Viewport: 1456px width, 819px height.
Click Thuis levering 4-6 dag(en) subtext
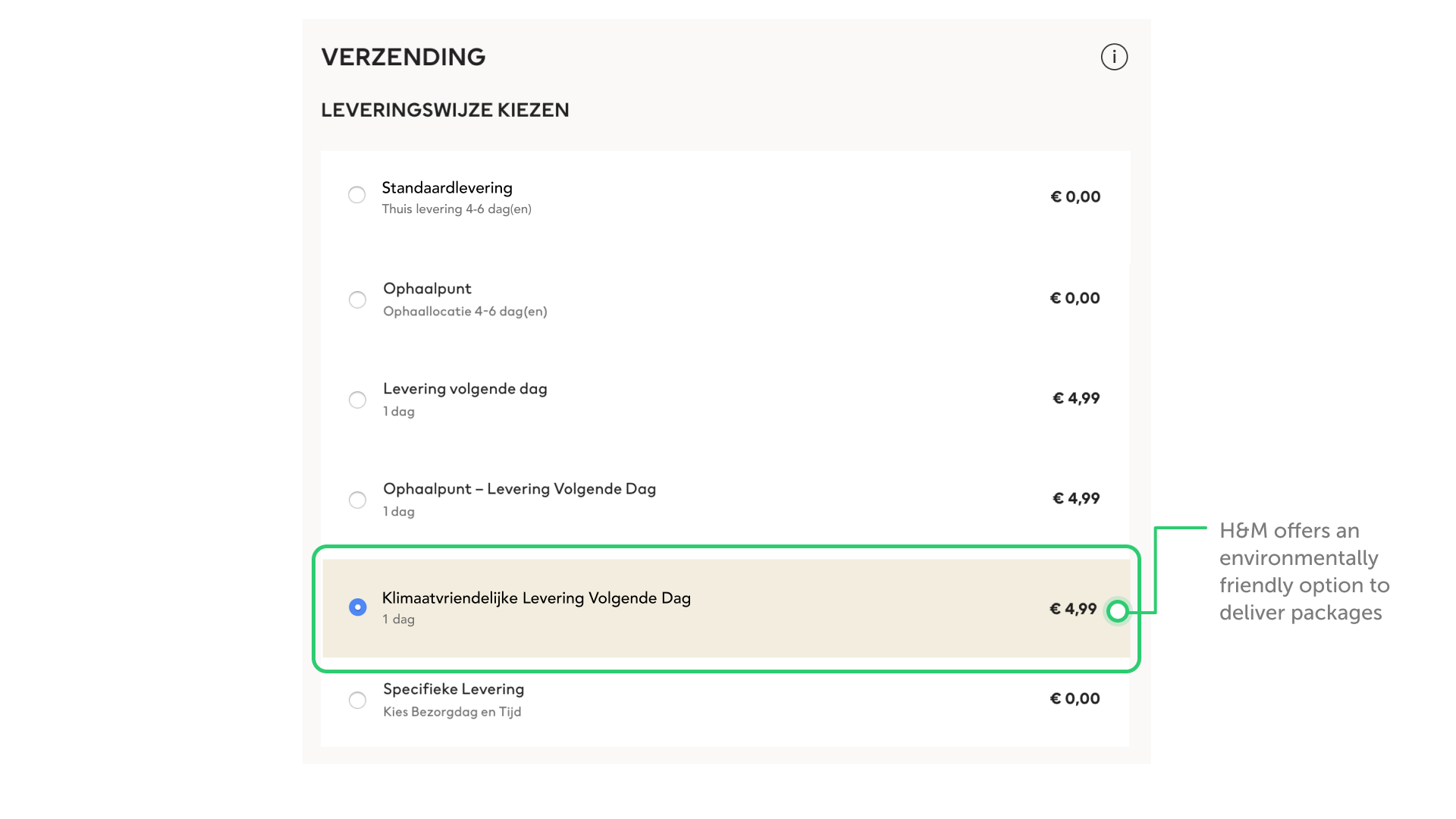point(457,209)
